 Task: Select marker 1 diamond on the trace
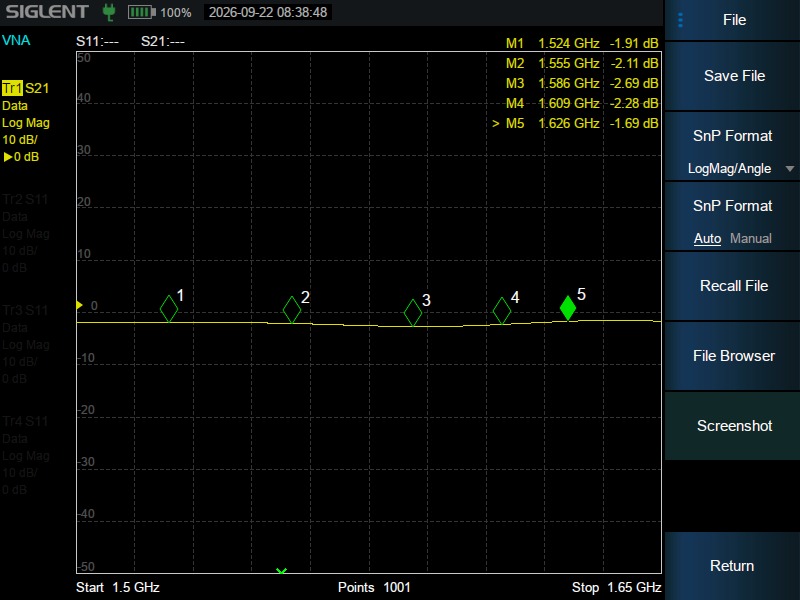point(169,309)
